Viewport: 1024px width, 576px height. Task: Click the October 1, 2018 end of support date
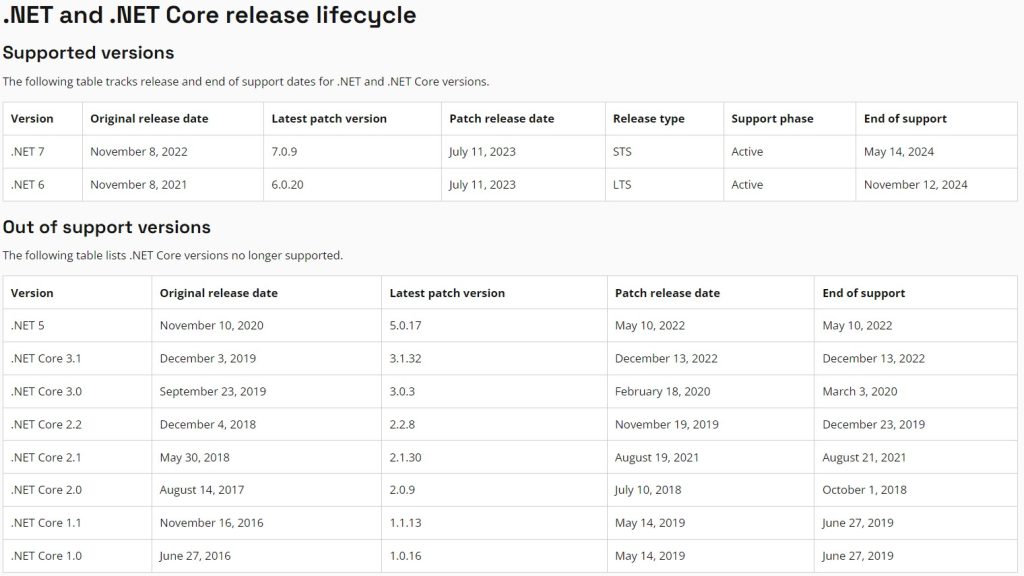pyautogui.click(x=864, y=491)
